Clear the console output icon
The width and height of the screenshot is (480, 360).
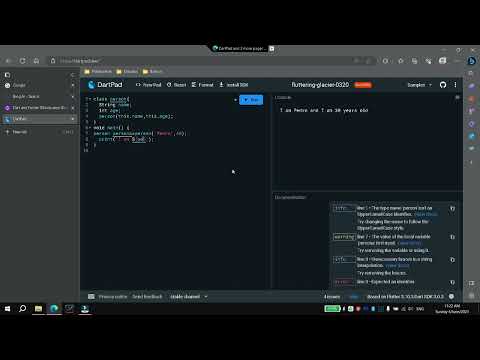[x=457, y=97]
